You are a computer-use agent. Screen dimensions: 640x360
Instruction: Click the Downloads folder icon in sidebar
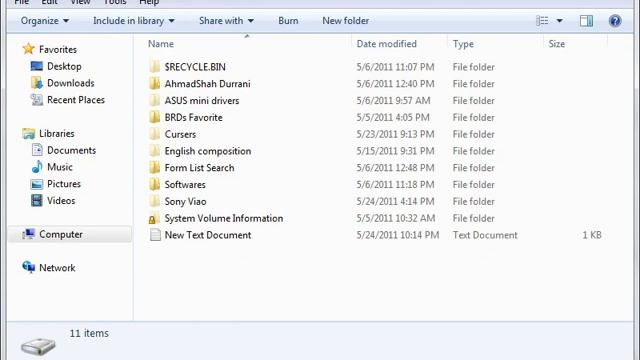coord(37,83)
